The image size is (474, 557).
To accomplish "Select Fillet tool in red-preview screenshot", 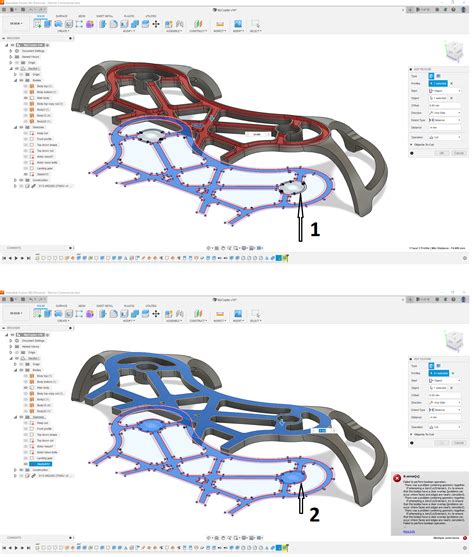I will (x=114, y=24).
